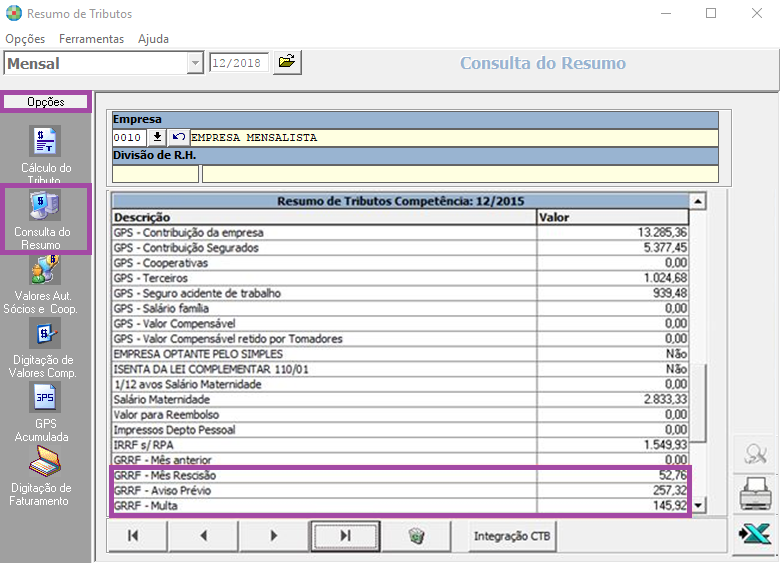Open Digitação de Valores Comp. icon
The height and width of the screenshot is (563, 780).
pyautogui.click(x=45, y=333)
